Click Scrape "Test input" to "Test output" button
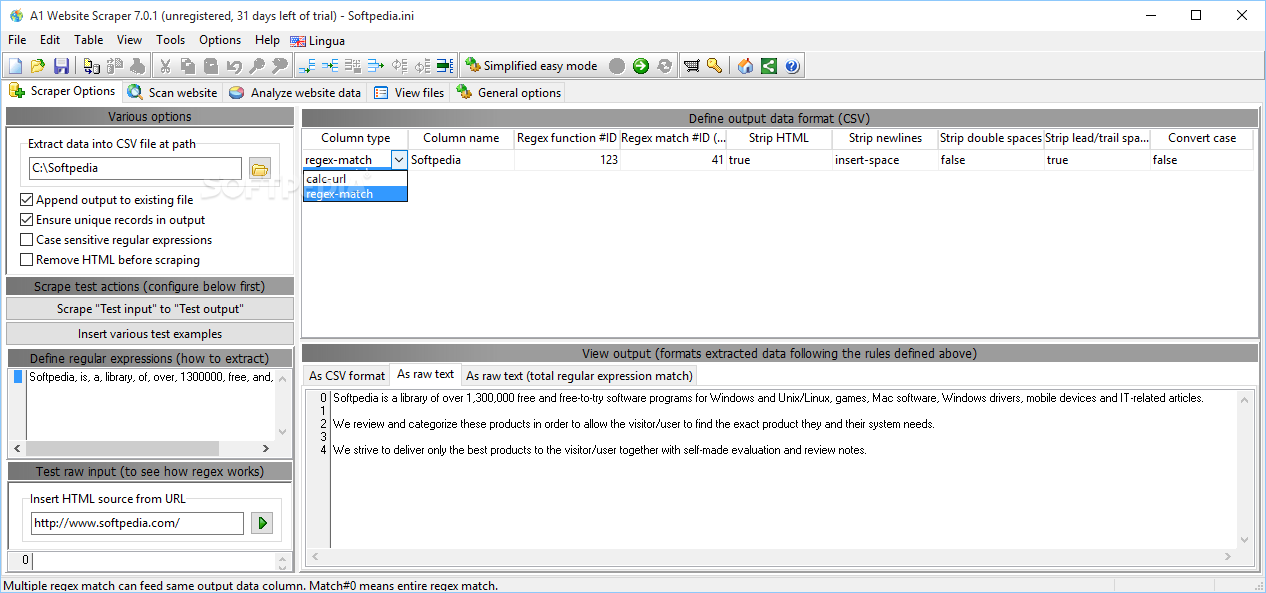 (x=150, y=309)
